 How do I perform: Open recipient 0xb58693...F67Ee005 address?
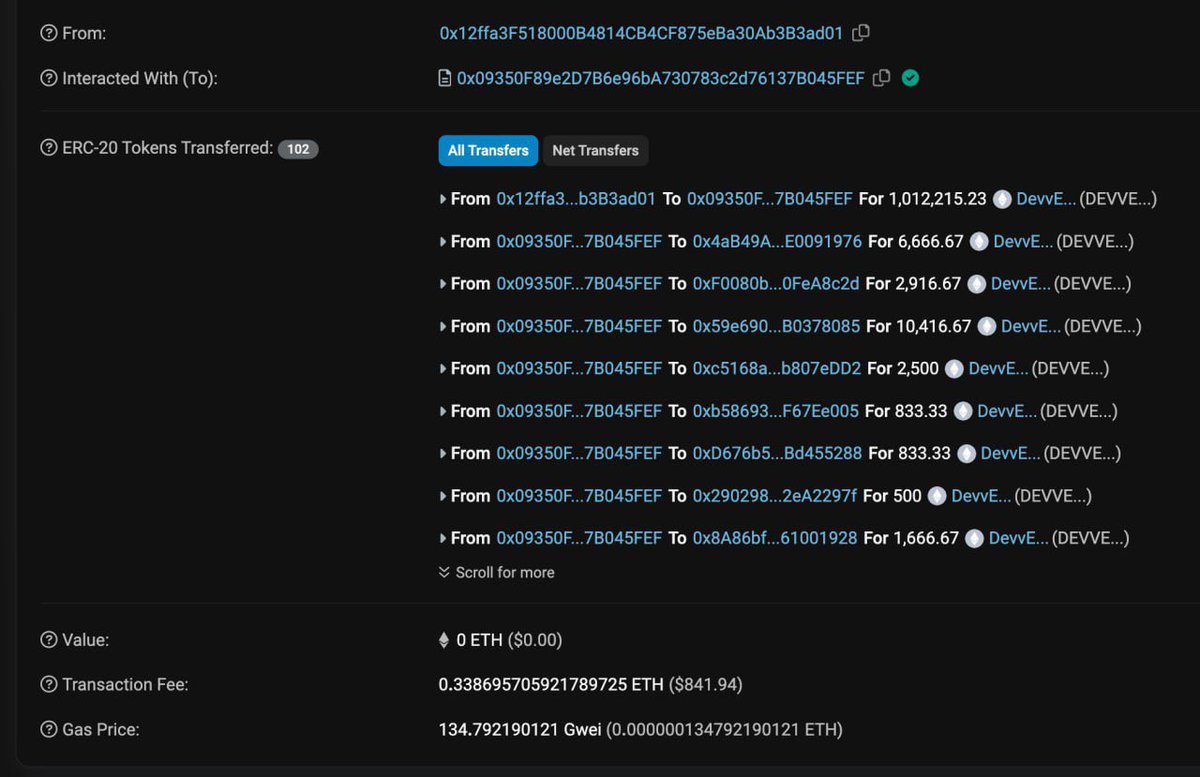coord(776,411)
